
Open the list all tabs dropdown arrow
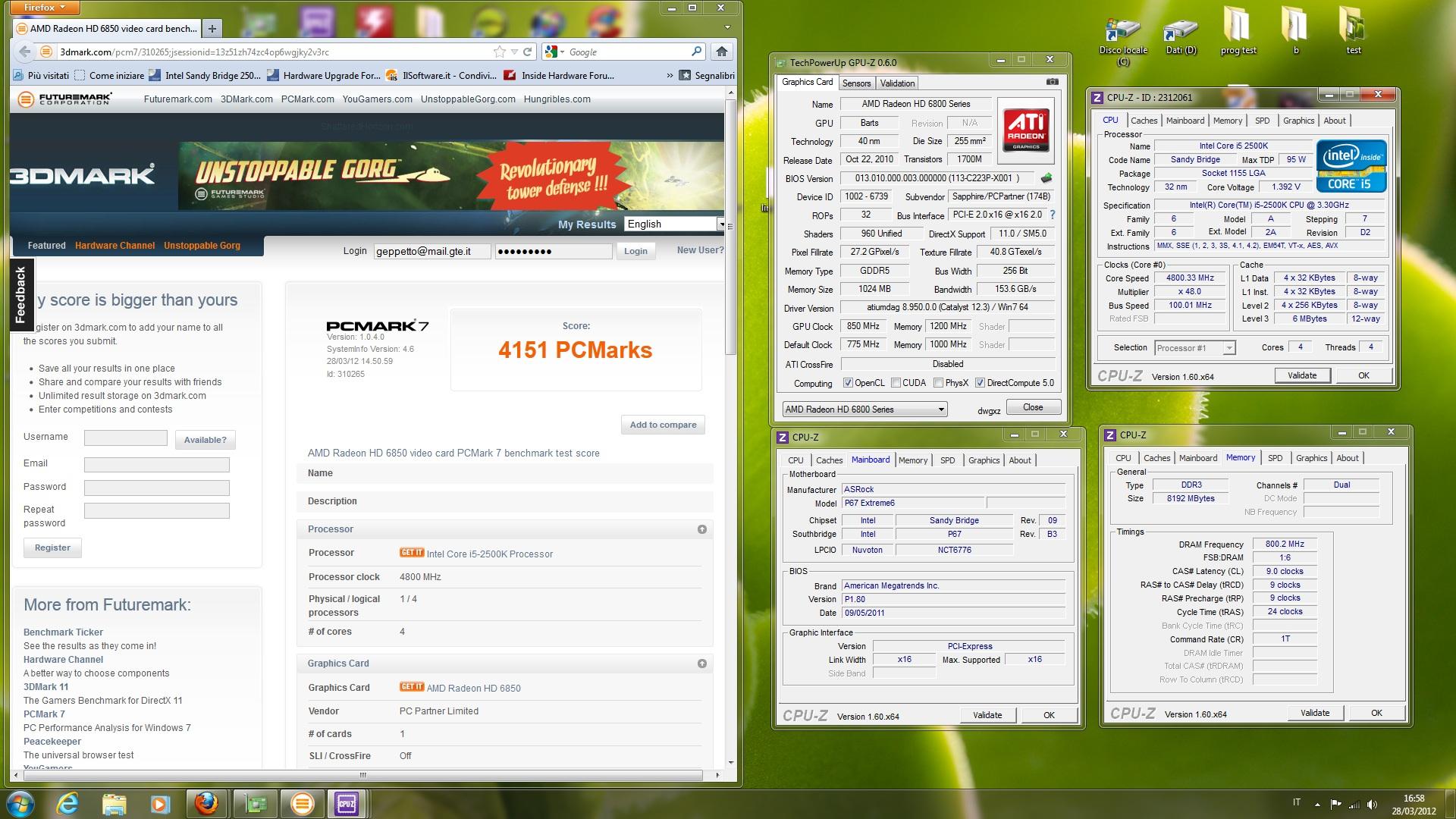pos(727,27)
